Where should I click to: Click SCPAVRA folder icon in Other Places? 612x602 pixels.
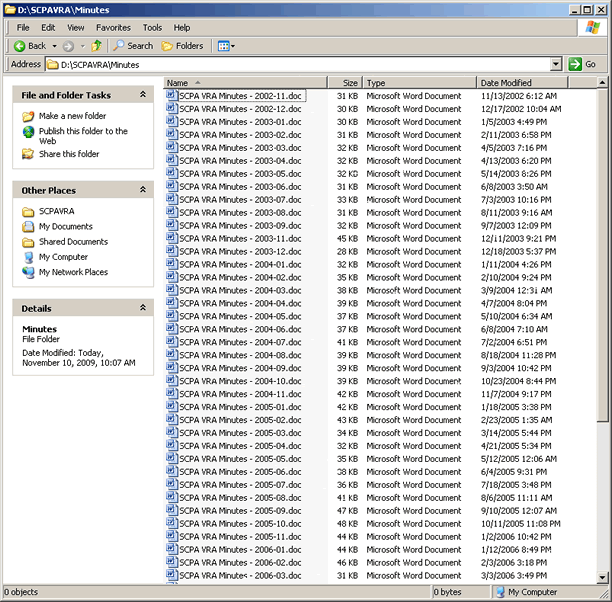coord(28,212)
